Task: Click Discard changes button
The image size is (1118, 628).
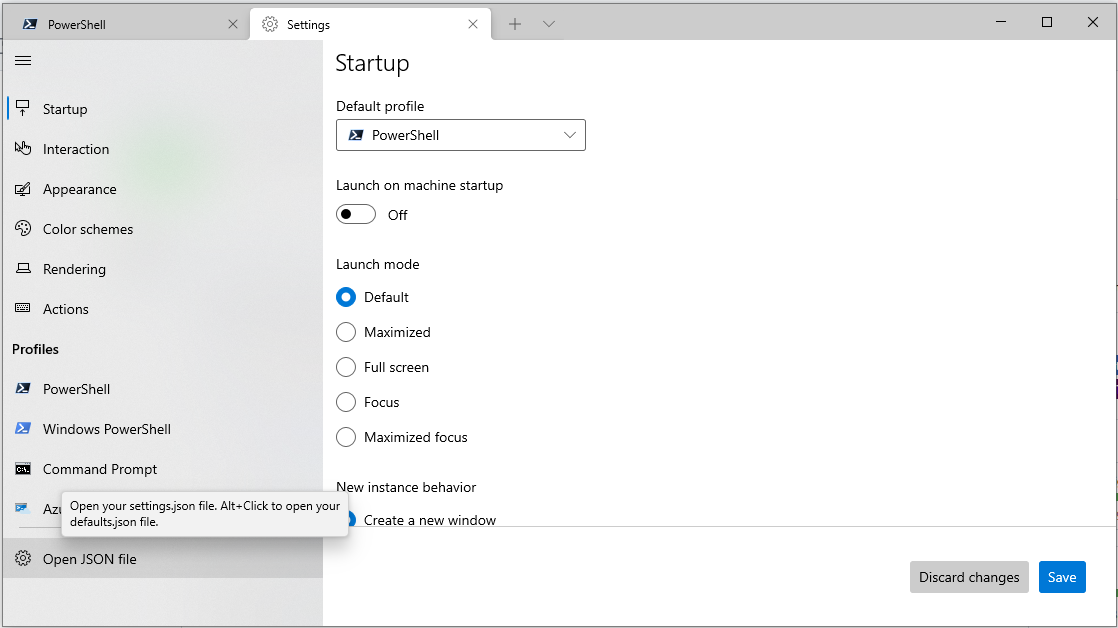Action: coord(969,577)
